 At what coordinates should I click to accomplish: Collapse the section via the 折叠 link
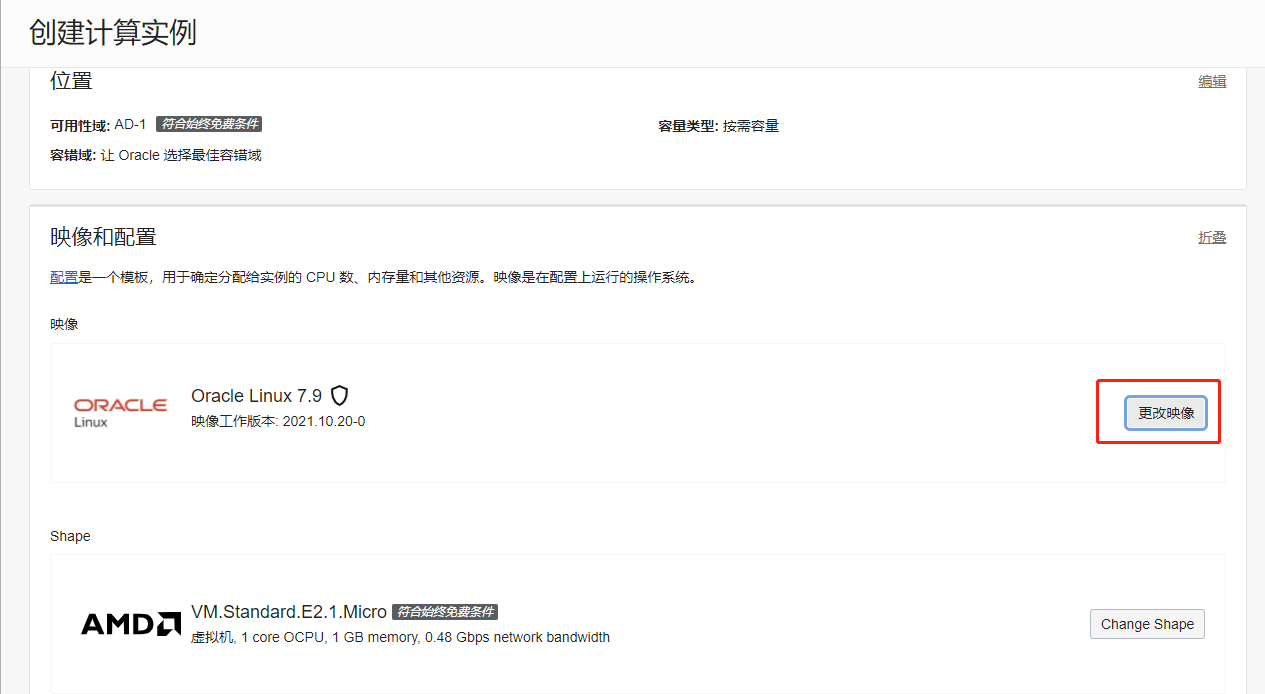click(1212, 237)
